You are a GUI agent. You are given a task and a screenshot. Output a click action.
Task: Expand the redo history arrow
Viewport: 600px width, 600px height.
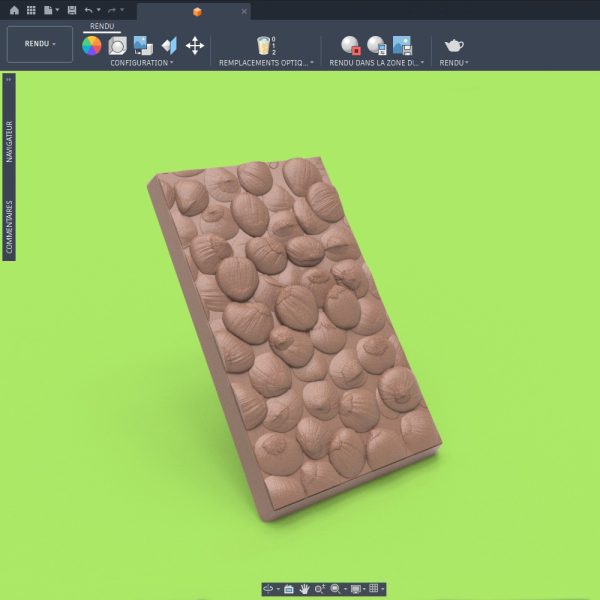[122, 10]
